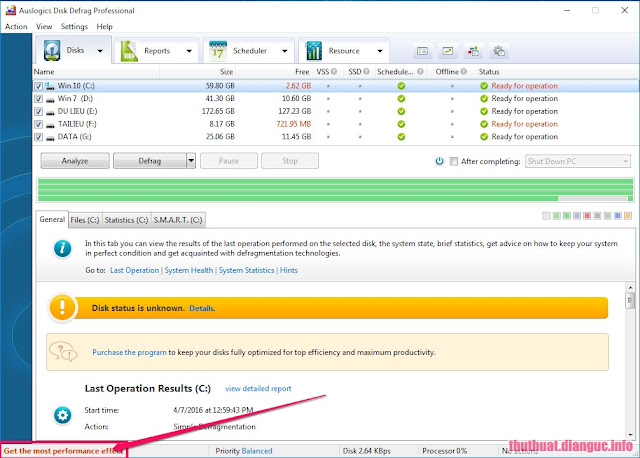Click schedule green check for Win 7 (D:)

[x=401, y=98]
